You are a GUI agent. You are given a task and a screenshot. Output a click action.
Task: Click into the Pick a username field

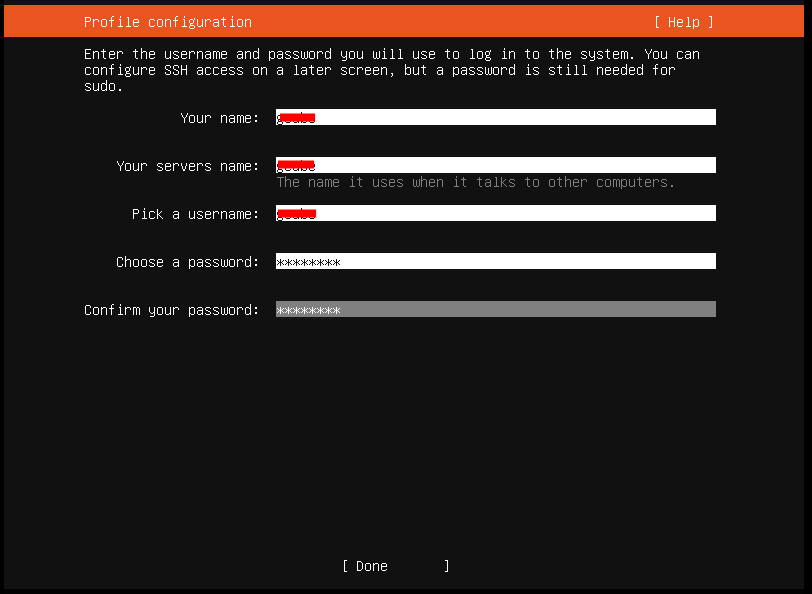(495, 214)
